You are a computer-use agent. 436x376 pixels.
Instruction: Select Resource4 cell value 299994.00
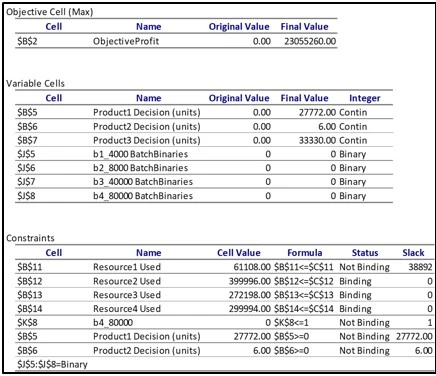tap(250, 309)
